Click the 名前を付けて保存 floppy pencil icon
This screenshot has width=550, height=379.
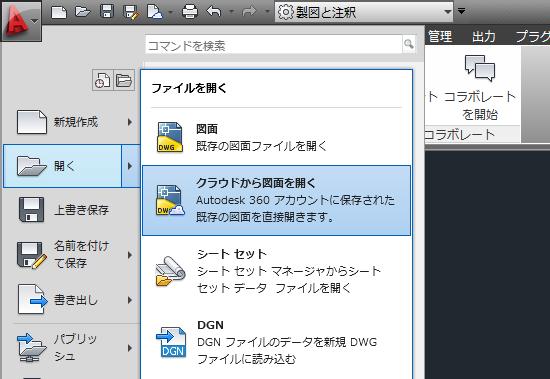pos(32,255)
